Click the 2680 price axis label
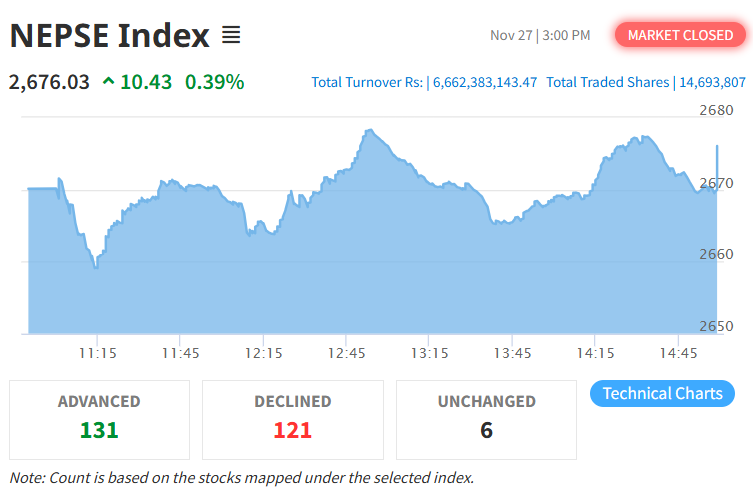The image size is (753, 504). (716, 110)
